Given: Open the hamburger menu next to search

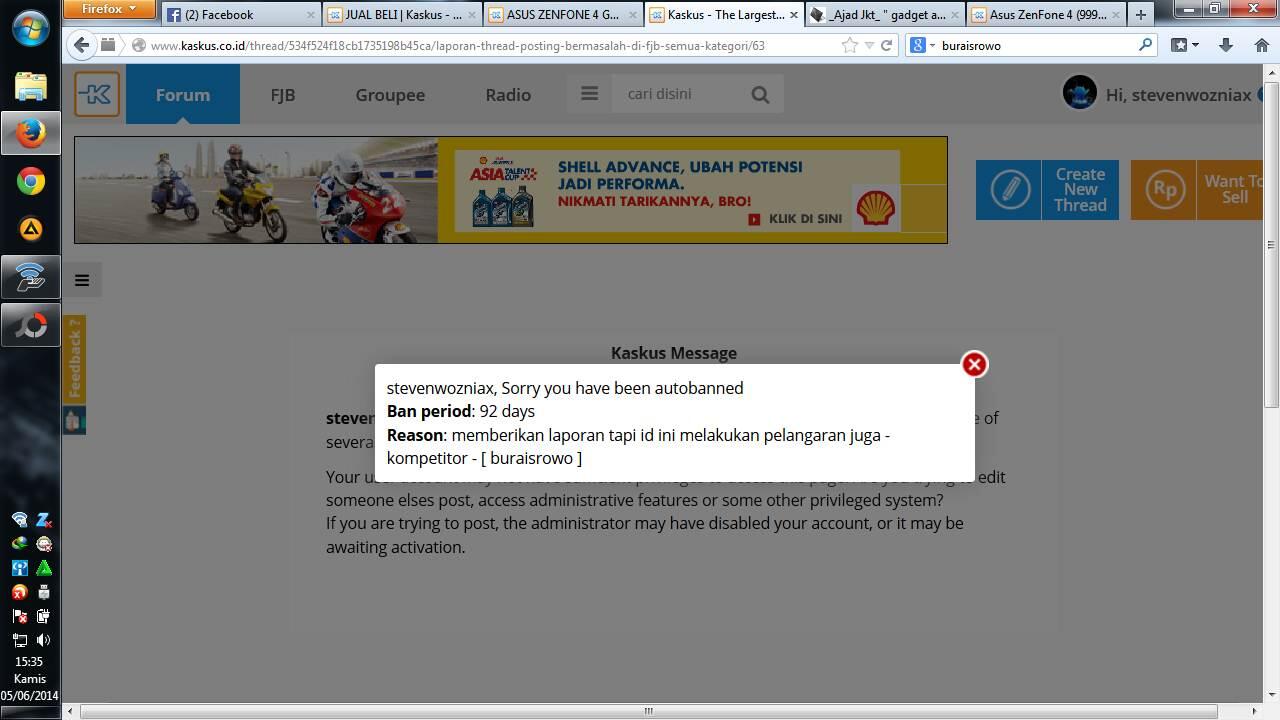Looking at the screenshot, I should [x=589, y=93].
